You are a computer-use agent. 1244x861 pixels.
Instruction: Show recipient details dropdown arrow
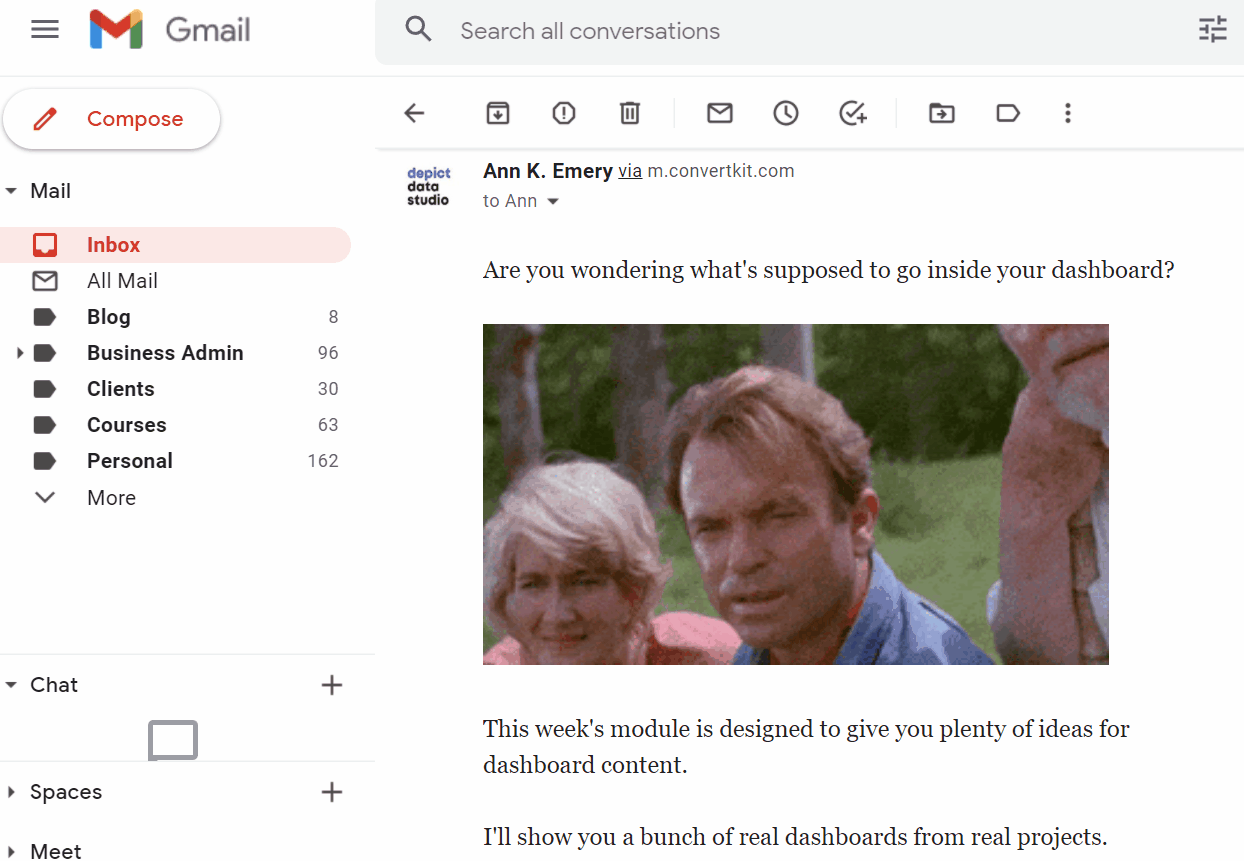pyautogui.click(x=552, y=202)
